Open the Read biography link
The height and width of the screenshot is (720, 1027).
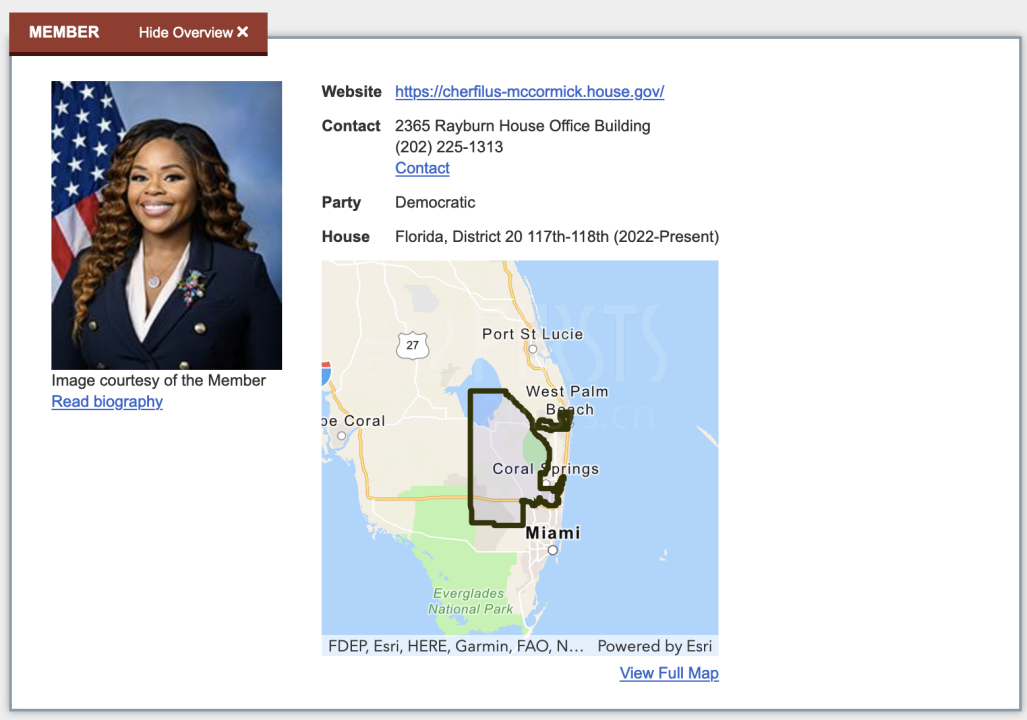(107, 402)
